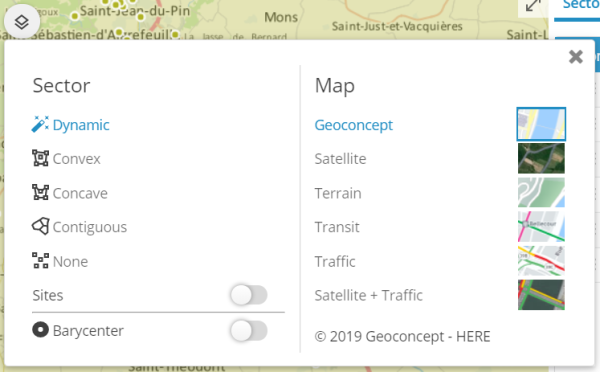The image size is (600, 372).
Task: Choose the Terrain map label
Action: click(338, 193)
